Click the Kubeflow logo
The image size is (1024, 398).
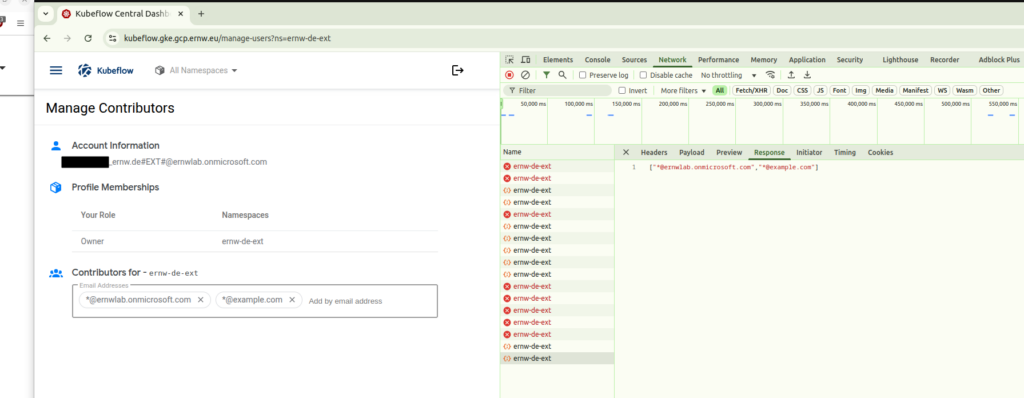coord(106,71)
